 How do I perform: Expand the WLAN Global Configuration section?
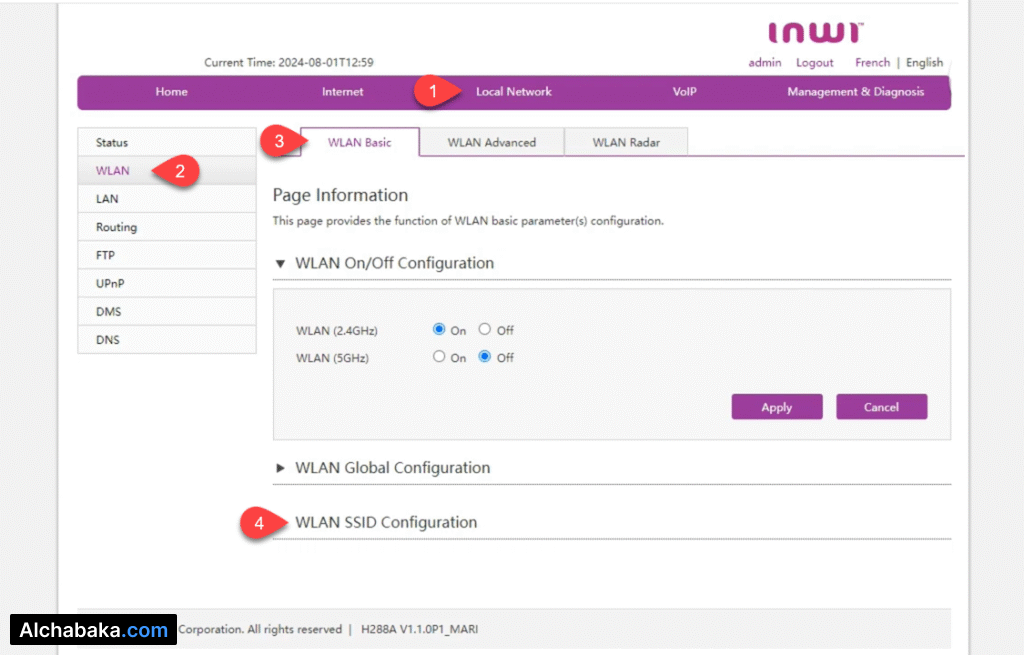pyautogui.click(x=392, y=467)
